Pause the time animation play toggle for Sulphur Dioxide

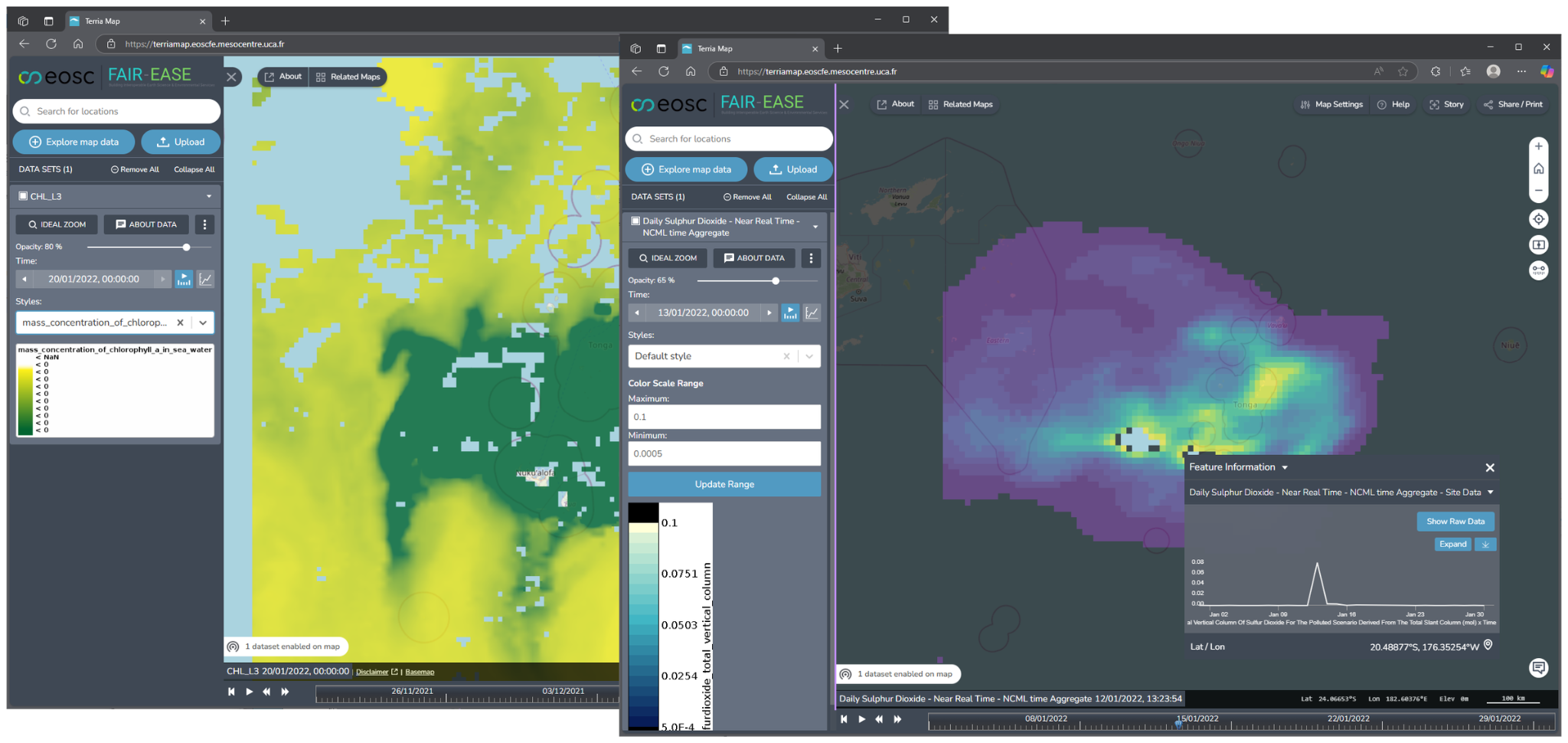point(789,313)
